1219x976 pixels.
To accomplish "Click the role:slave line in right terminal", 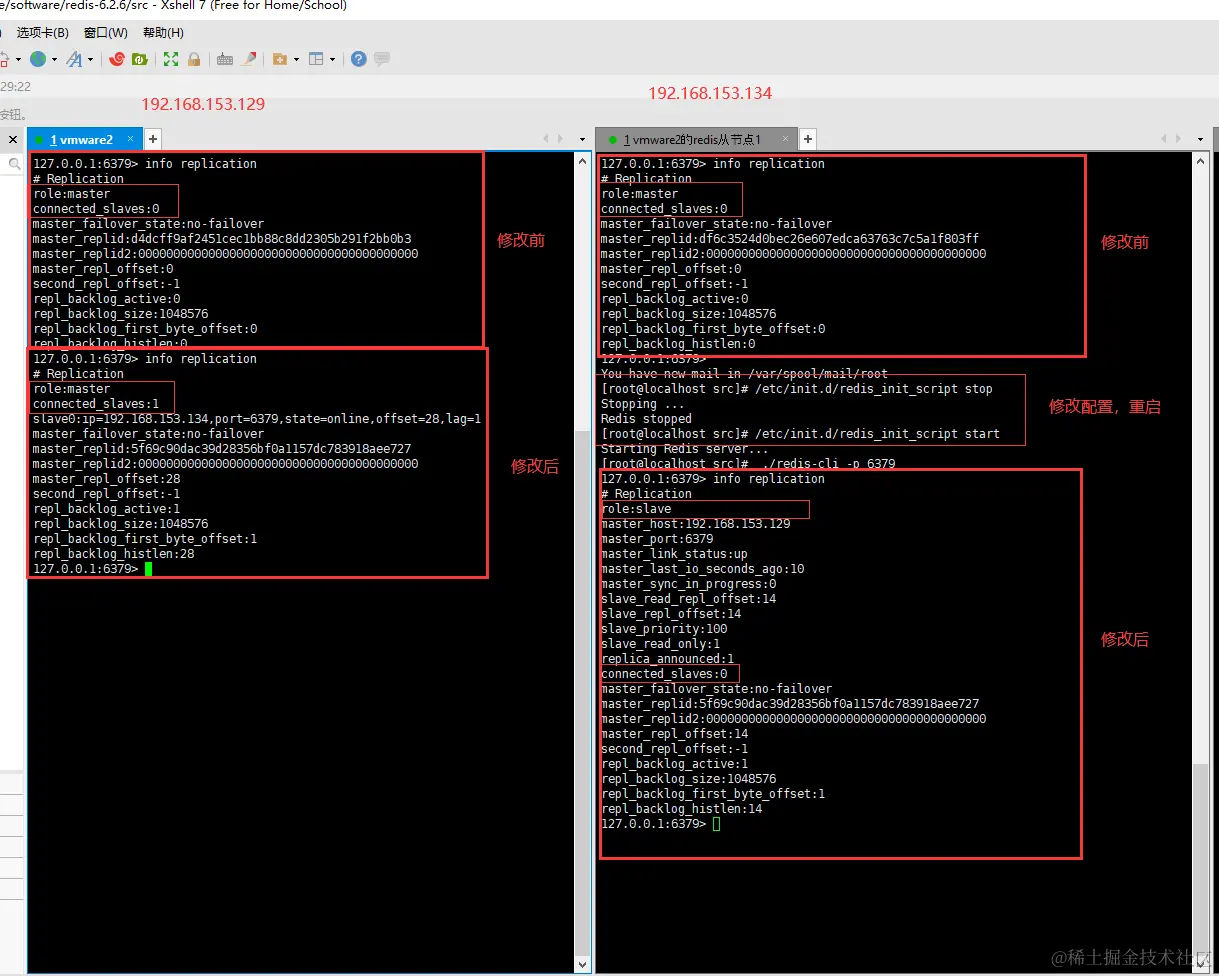I will pyautogui.click(x=636, y=509).
